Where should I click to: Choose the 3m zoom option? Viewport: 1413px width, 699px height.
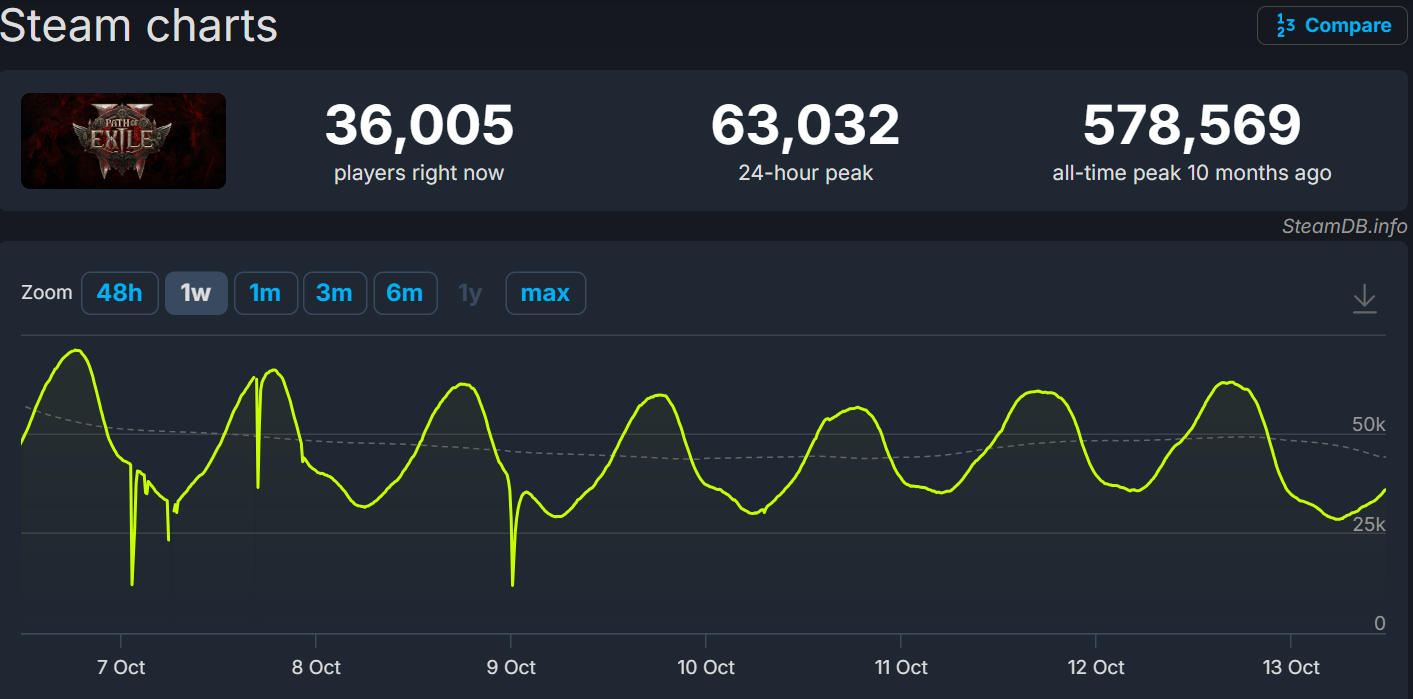click(x=334, y=294)
